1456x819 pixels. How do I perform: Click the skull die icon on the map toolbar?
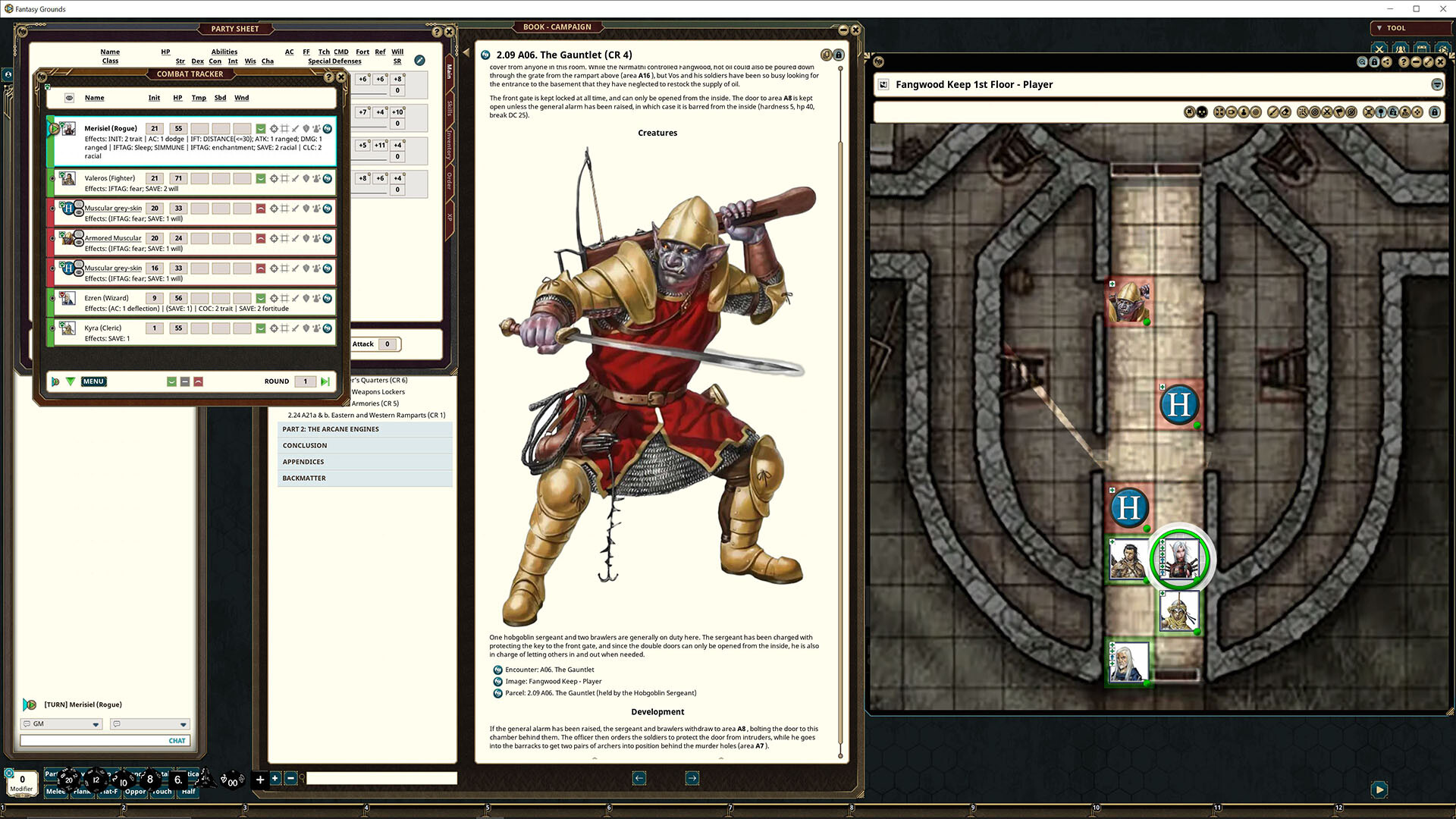tap(1202, 111)
